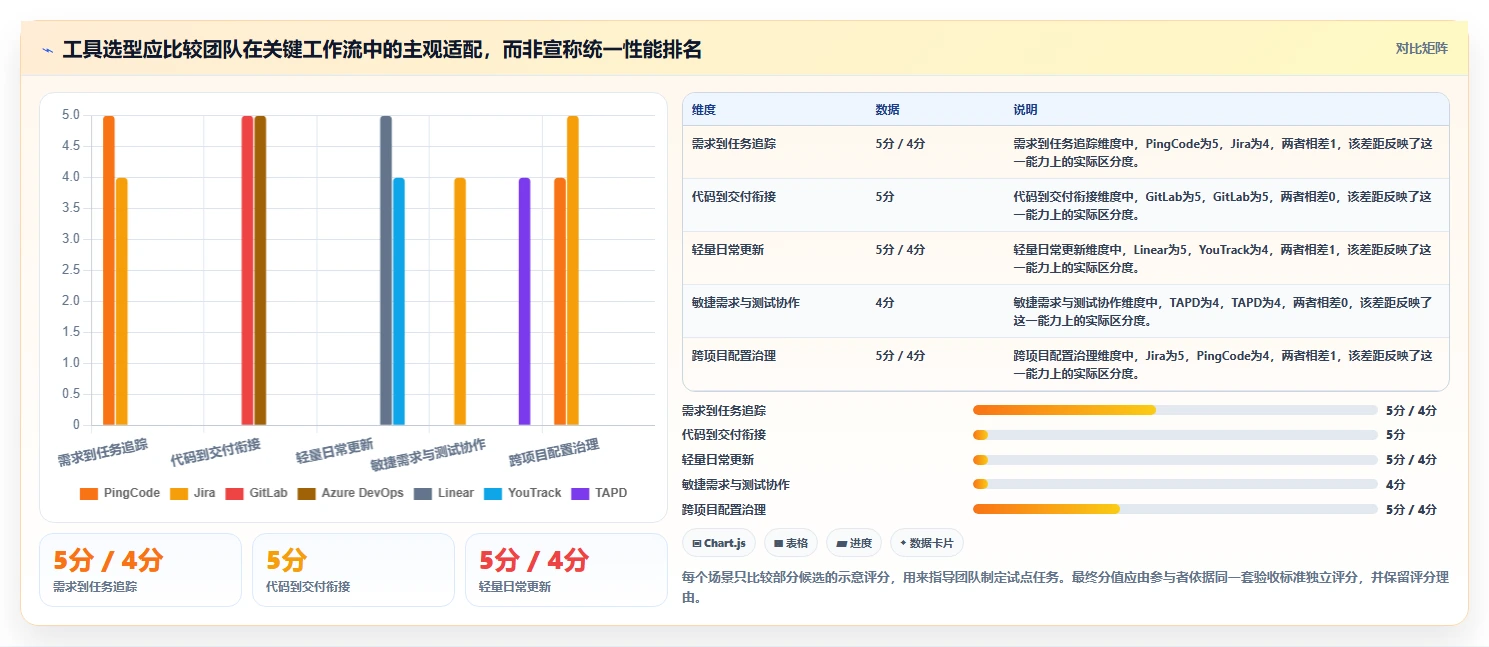Click the footnote paragraph starting 每个场景只比较
This screenshot has height=647, width=1489.
click(x=1065, y=587)
